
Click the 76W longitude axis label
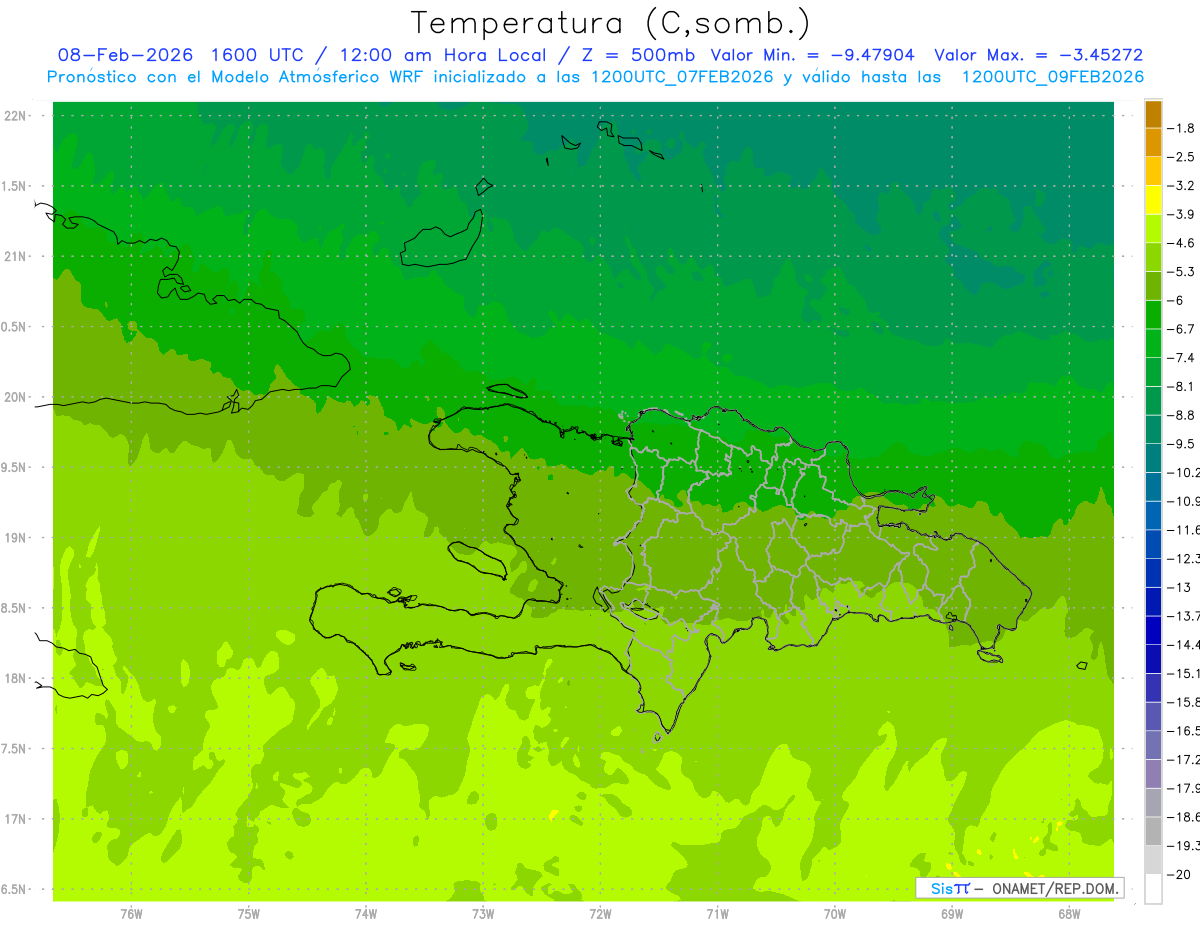131,914
